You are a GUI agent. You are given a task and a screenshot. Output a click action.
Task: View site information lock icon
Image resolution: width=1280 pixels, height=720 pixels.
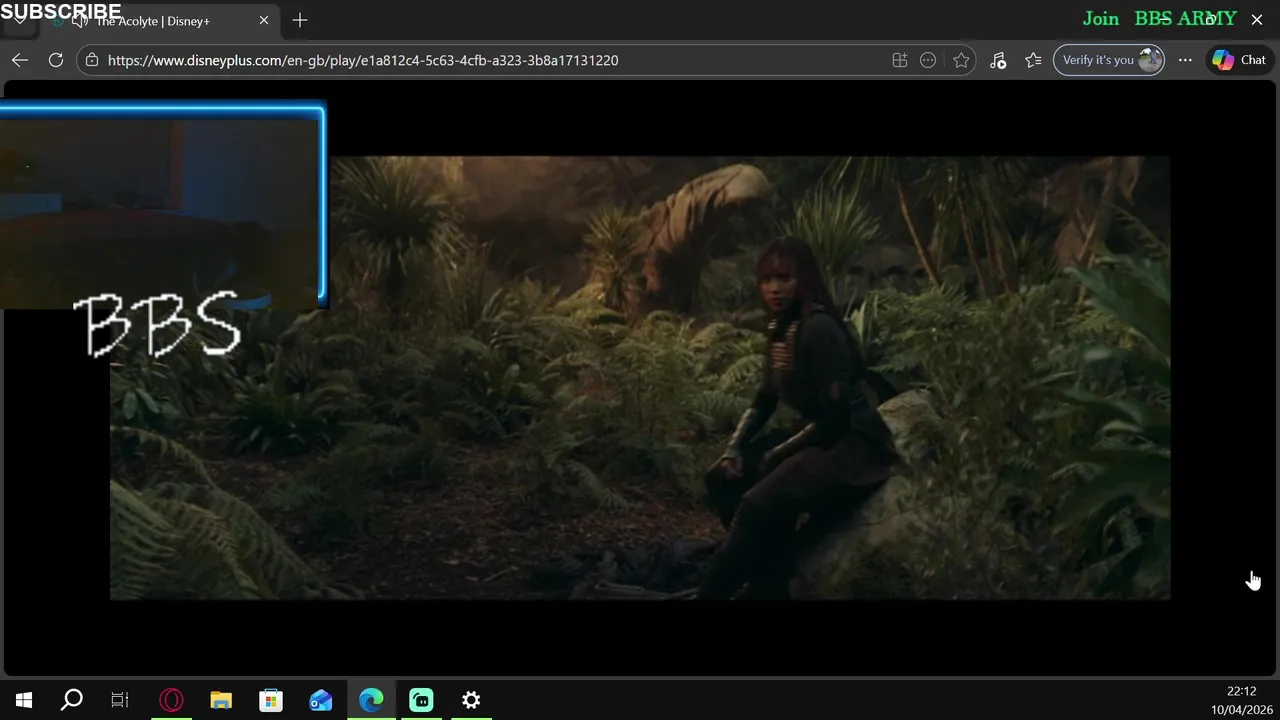pyautogui.click(x=91, y=60)
